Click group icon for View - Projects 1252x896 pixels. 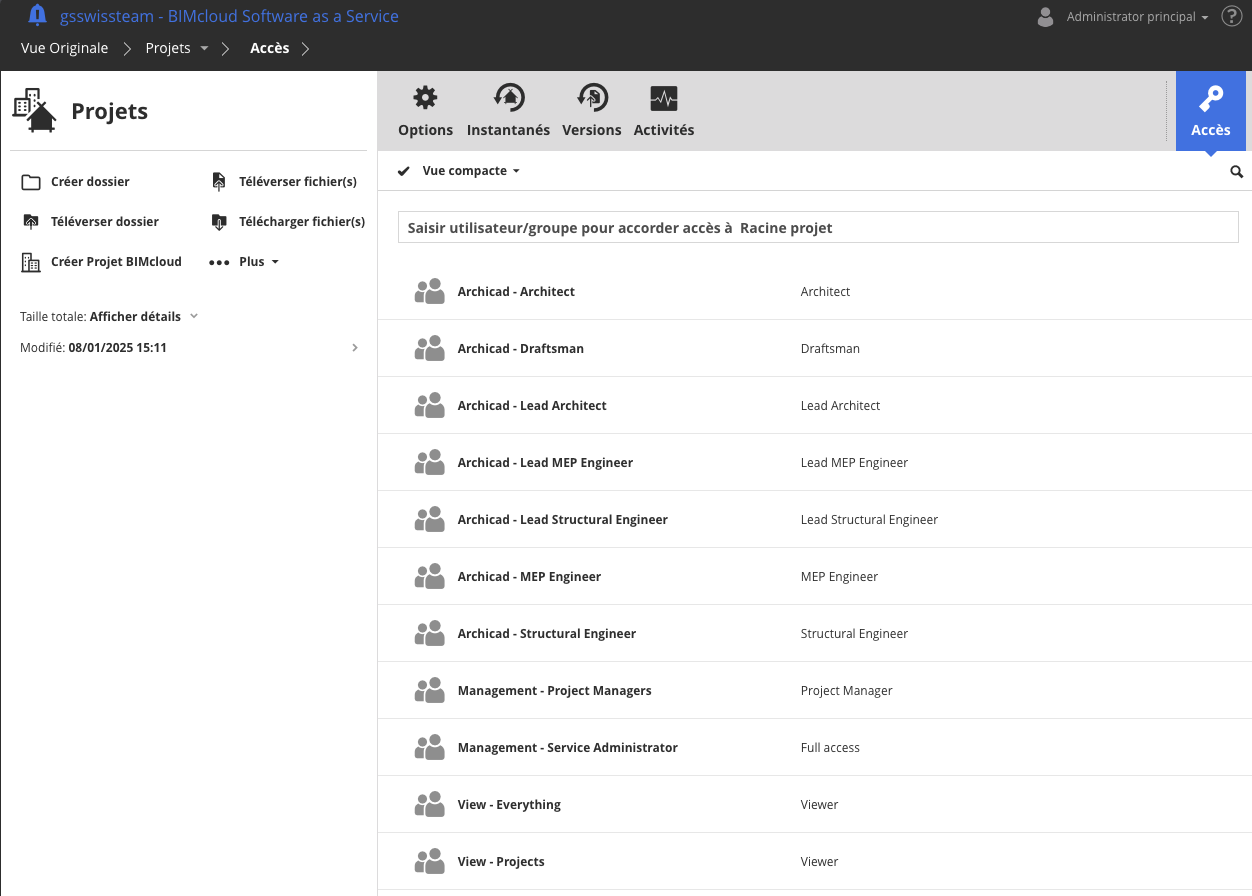[x=429, y=862]
